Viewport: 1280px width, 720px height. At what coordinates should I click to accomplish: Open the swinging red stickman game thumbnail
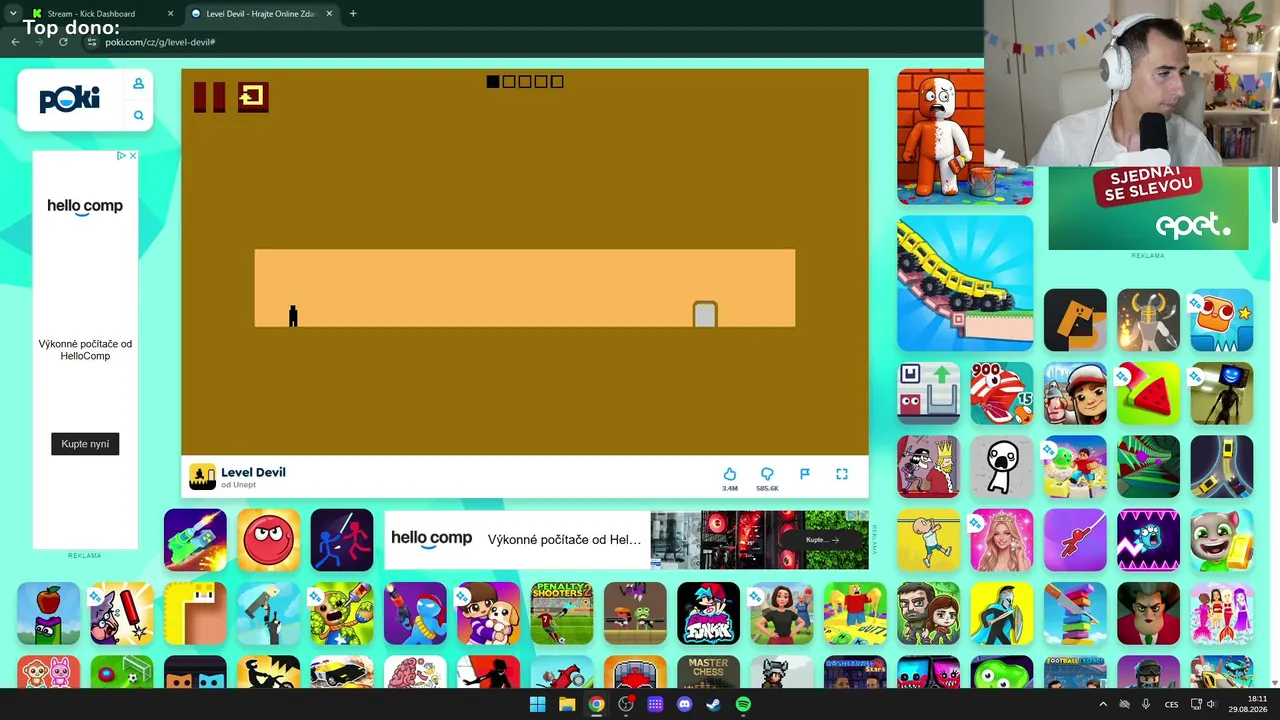coord(1075,540)
